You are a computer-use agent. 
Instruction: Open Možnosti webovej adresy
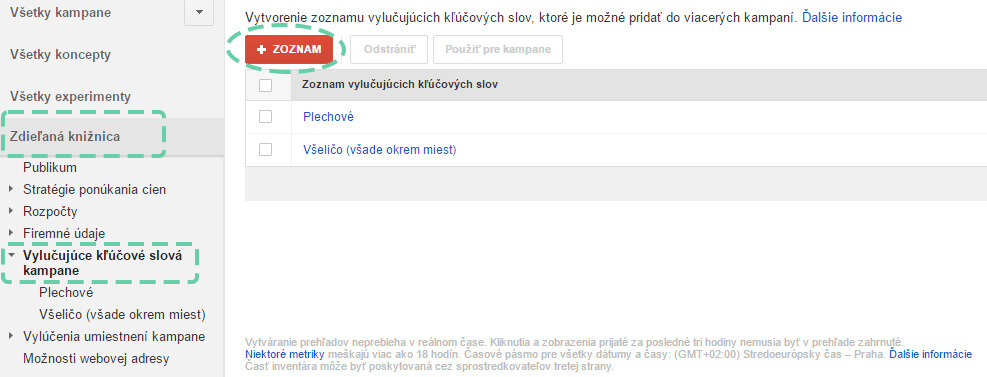tap(96, 359)
